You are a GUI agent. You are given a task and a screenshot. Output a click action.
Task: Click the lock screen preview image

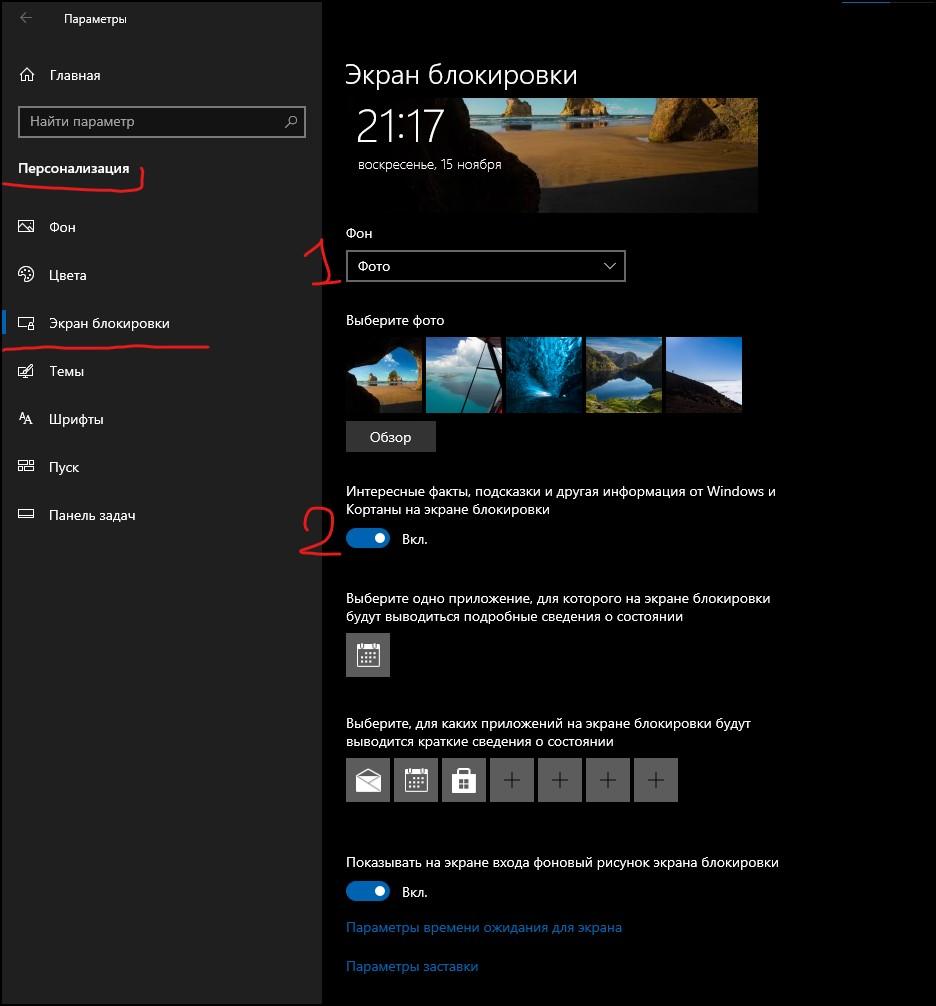[552, 155]
